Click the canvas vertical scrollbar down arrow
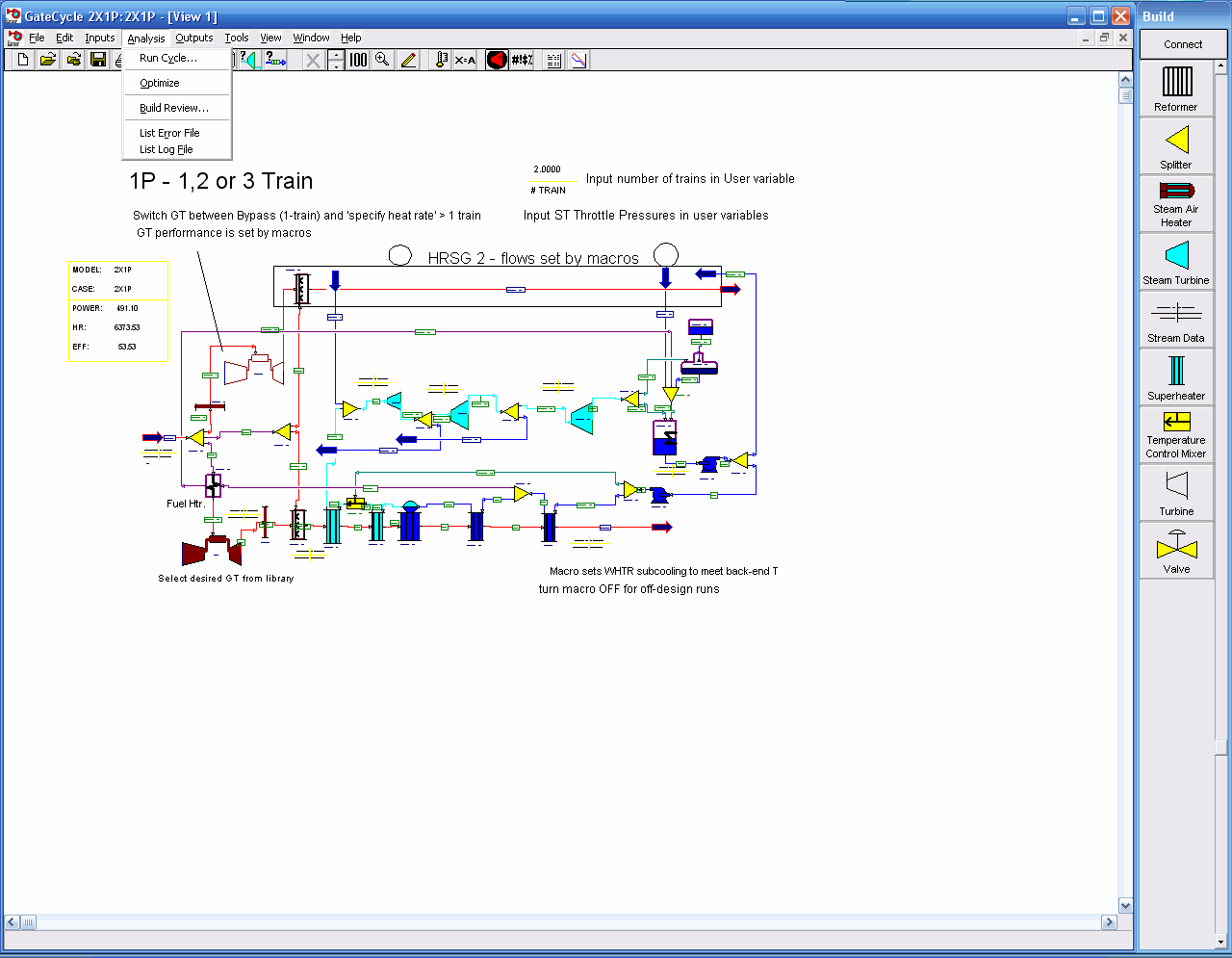 (x=1125, y=905)
